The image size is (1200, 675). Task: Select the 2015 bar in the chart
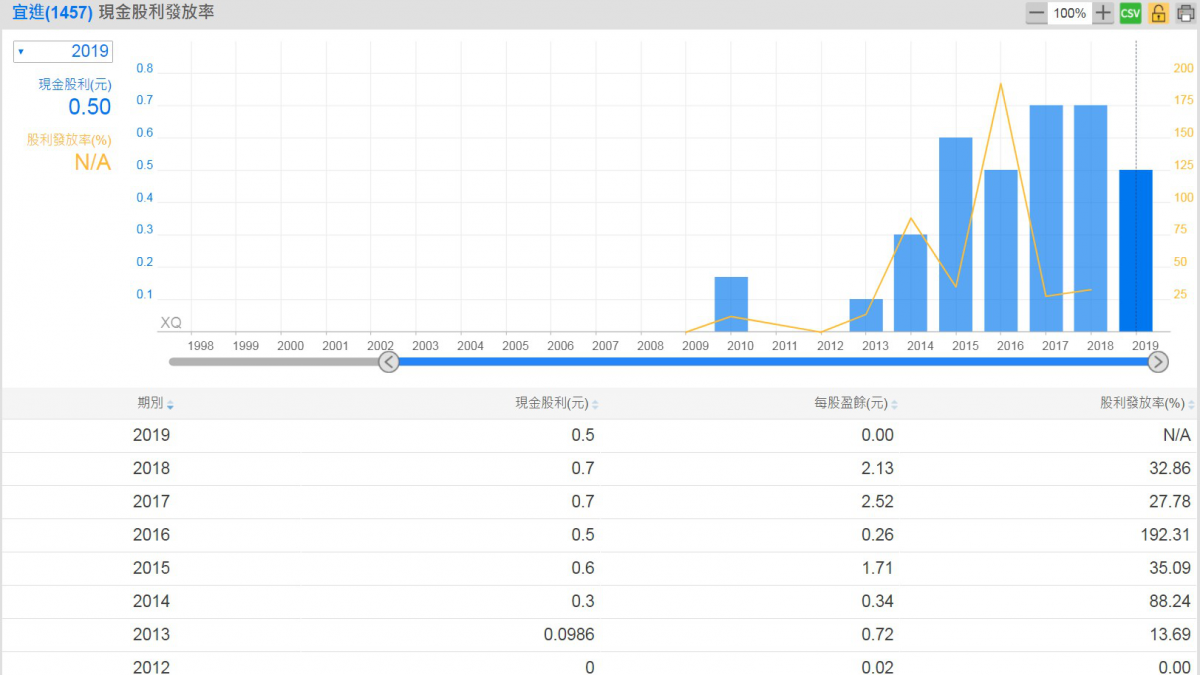pos(956,234)
